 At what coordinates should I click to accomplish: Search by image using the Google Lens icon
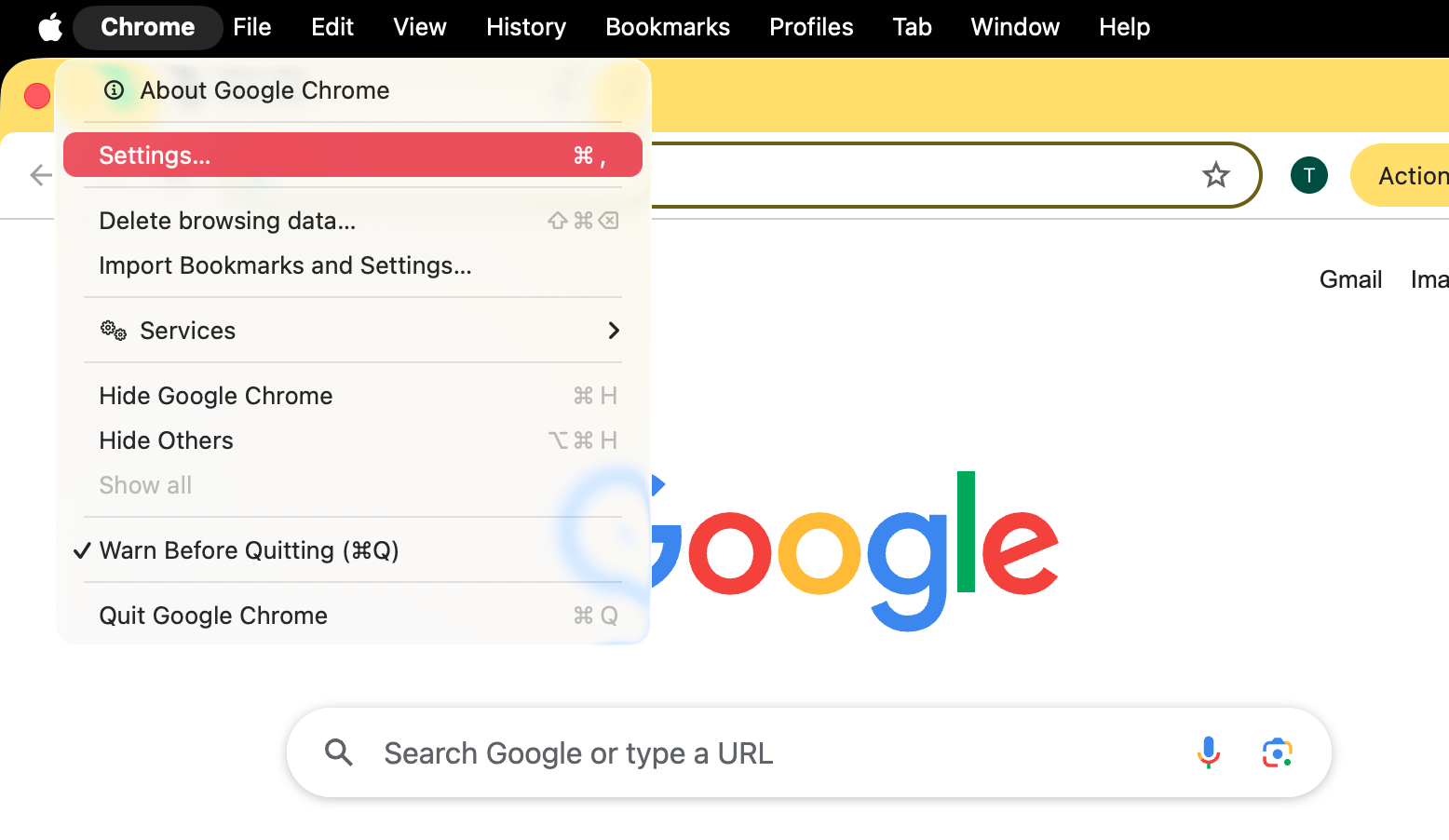[1277, 752]
